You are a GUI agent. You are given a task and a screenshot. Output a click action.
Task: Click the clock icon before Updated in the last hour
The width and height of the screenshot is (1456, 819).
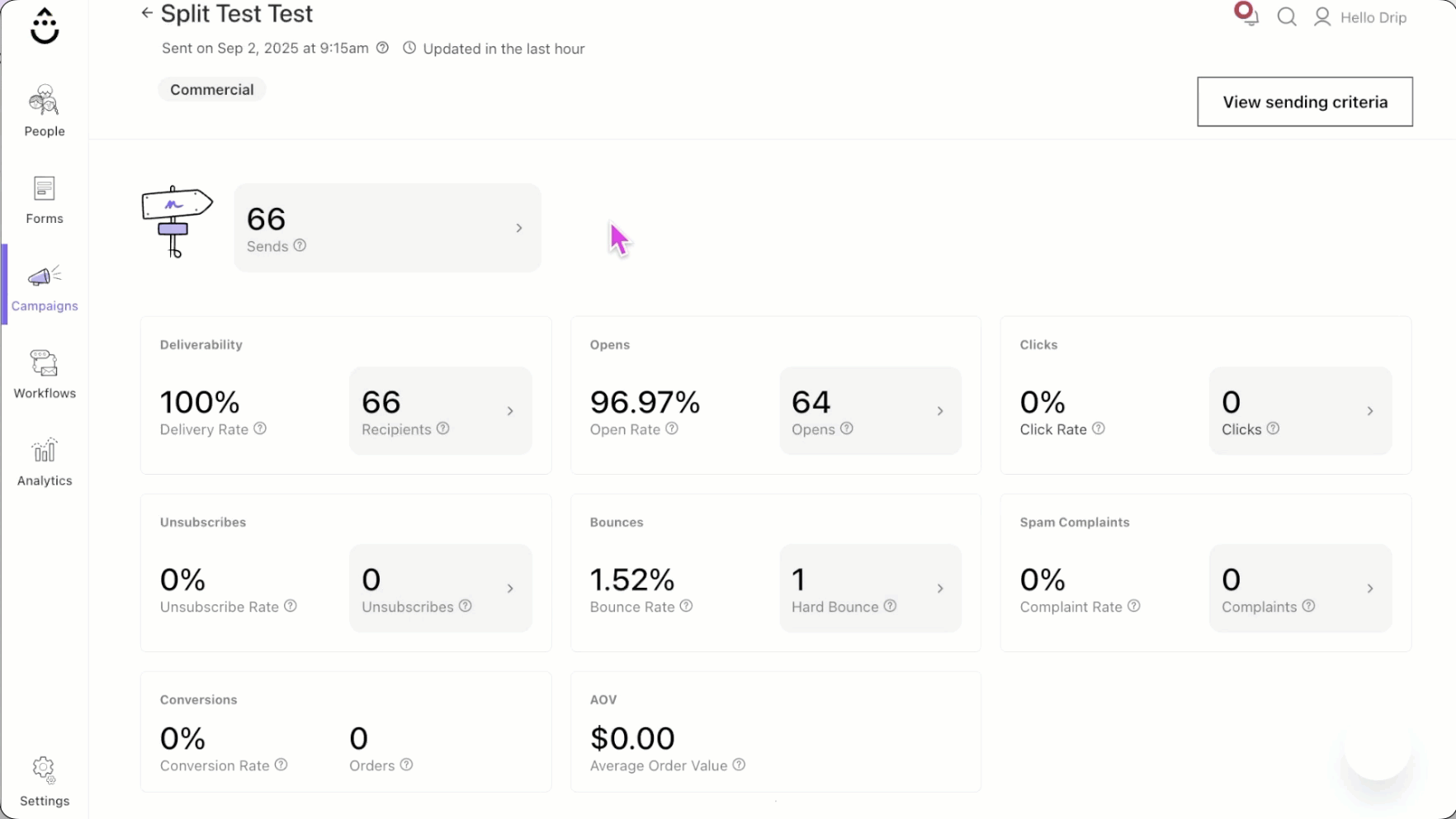409,48
